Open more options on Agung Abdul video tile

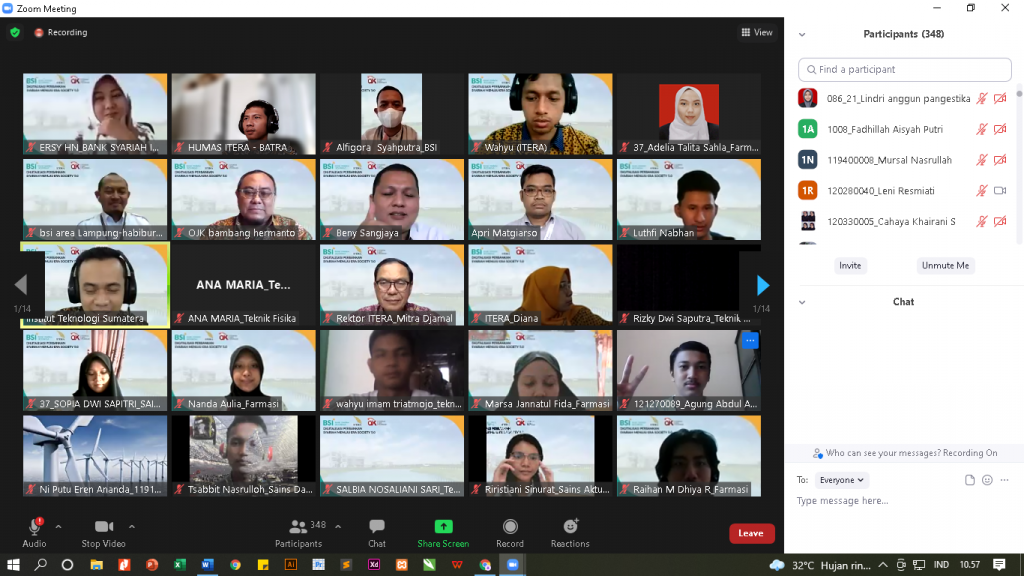[750, 340]
